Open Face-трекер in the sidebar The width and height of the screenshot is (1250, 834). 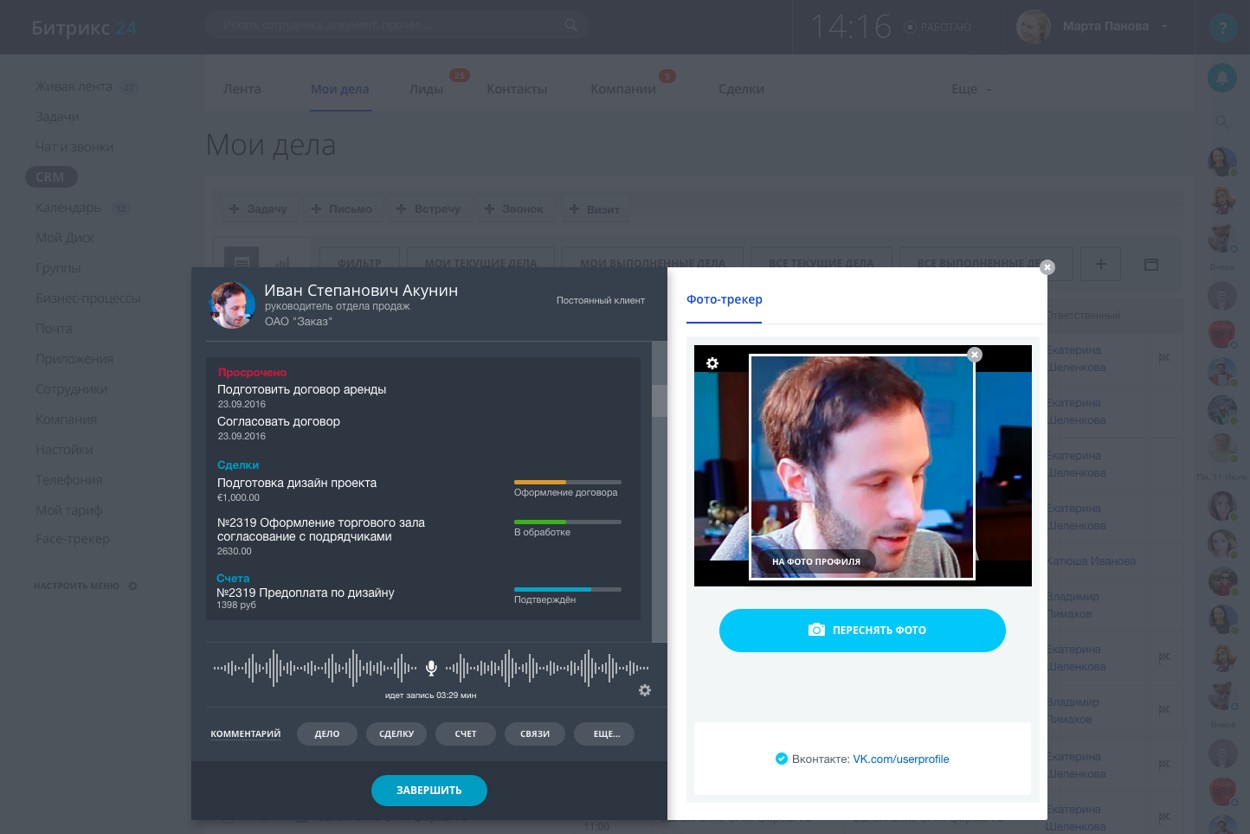(72, 539)
